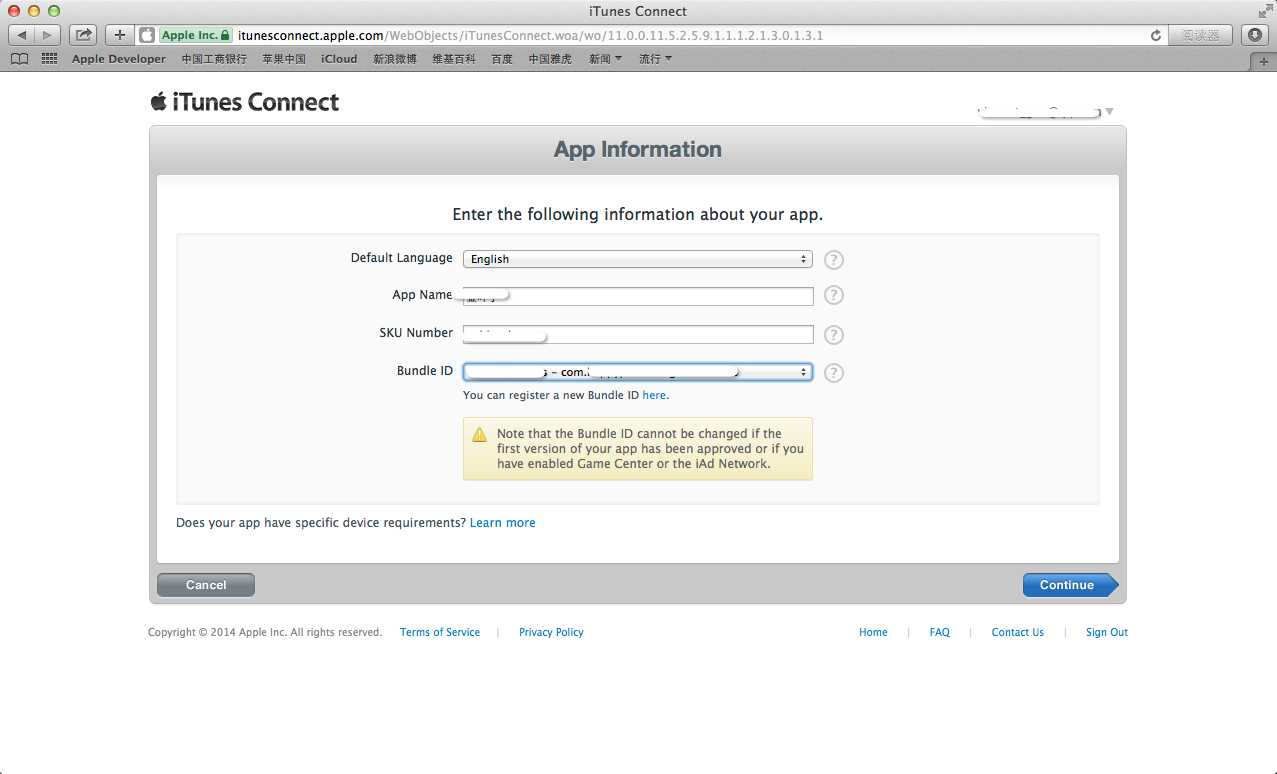
Task: Click the Continue button
Action: pyautogui.click(x=1070, y=585)
